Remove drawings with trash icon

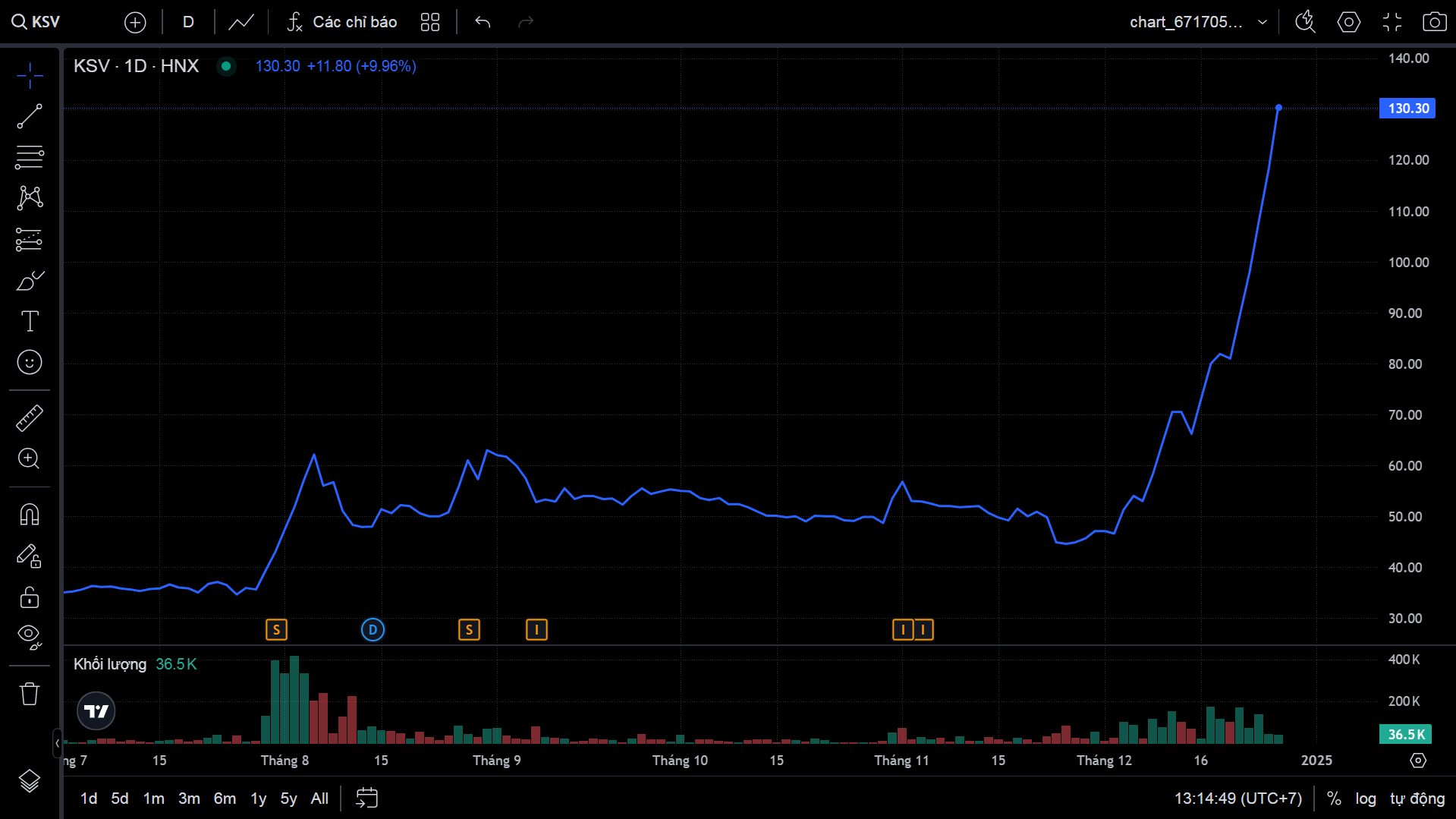coord(30,694)
